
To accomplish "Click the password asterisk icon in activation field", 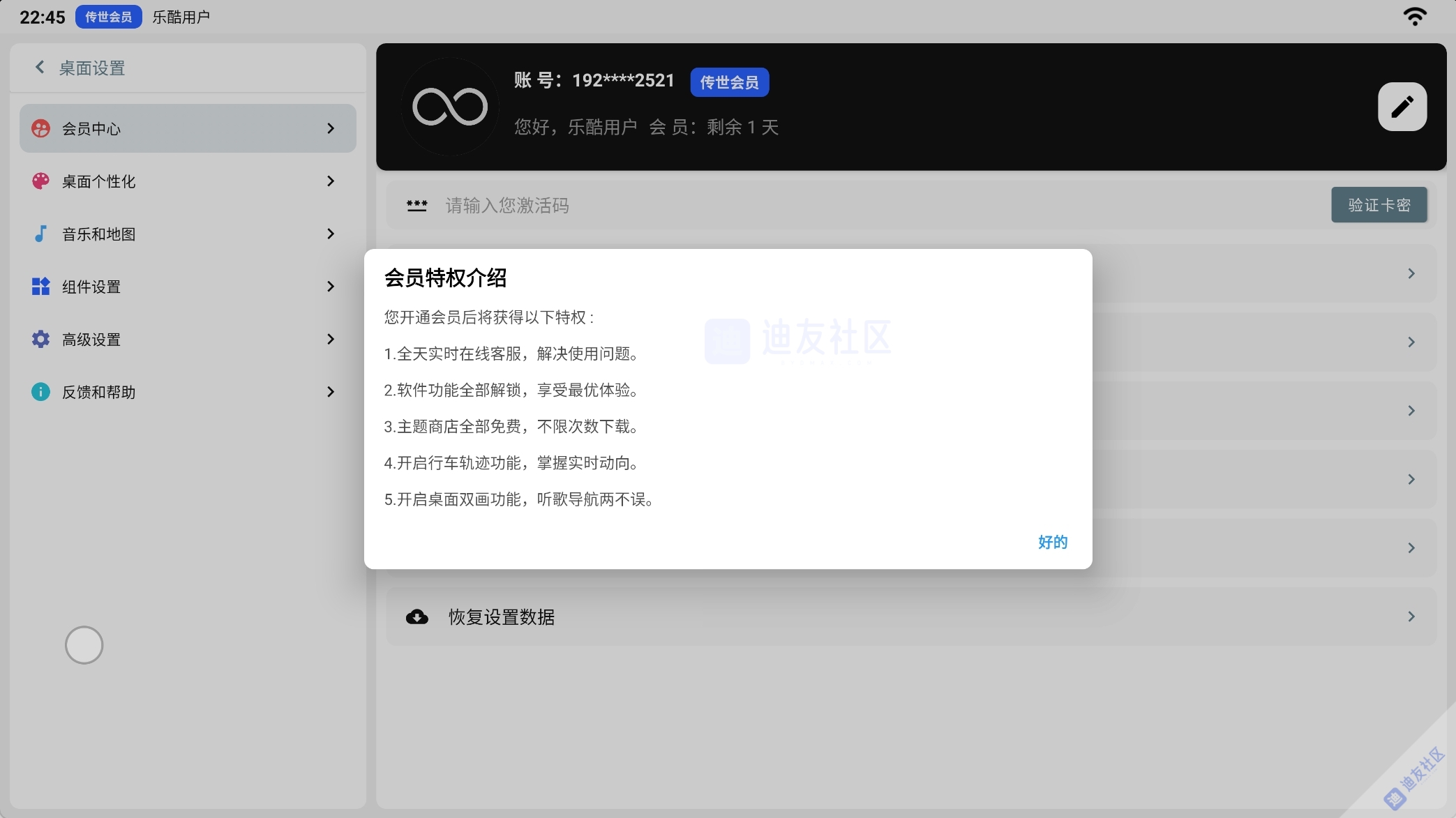I will (x=417, y=206).
